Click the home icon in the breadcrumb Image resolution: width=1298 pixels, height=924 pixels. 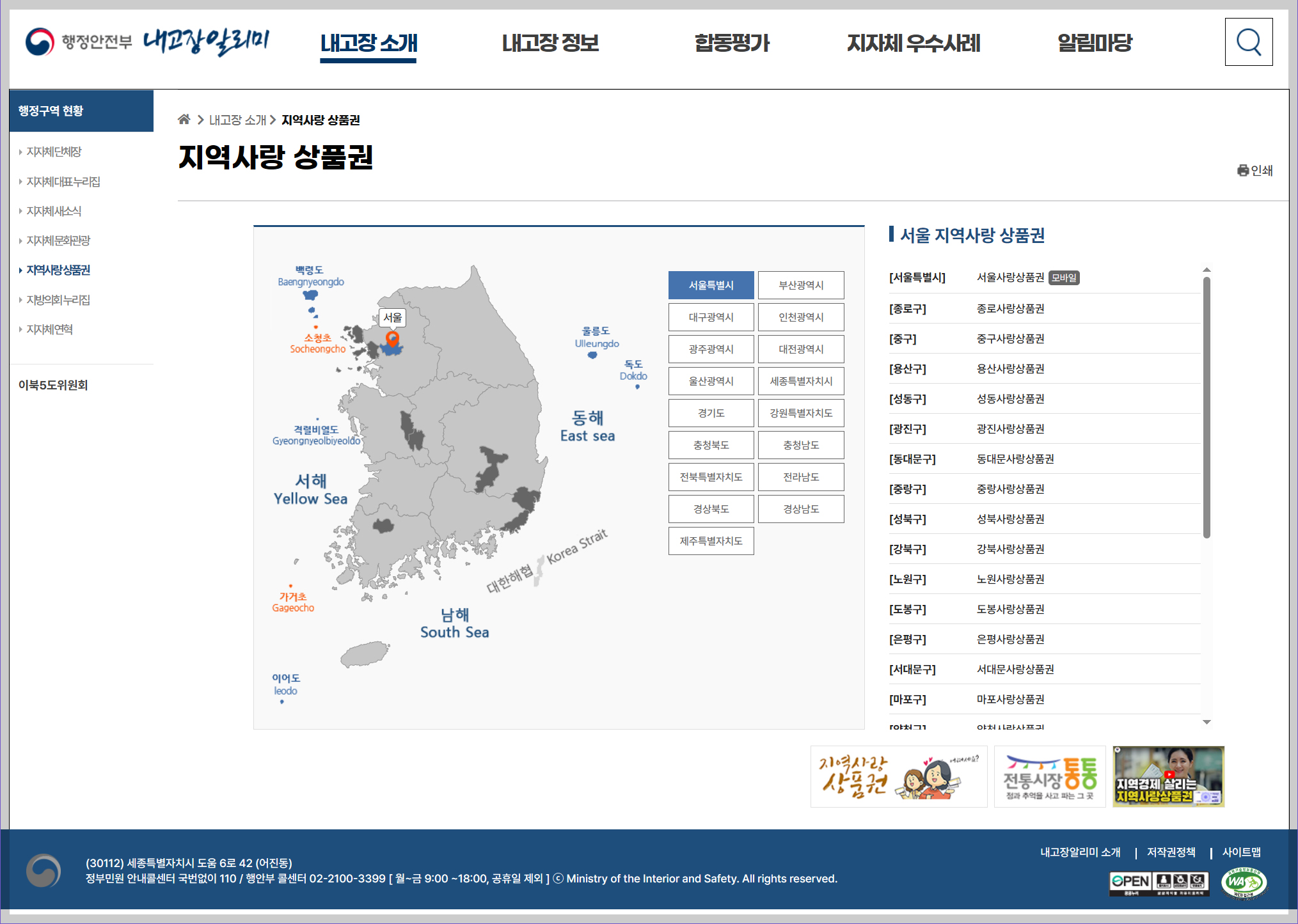(x=186, y=118)
